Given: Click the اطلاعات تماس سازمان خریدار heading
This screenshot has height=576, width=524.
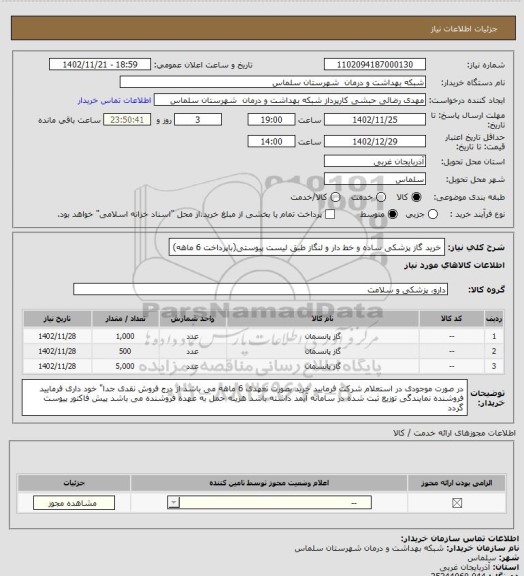Looking at the screenshot, I should click(460, 539).
